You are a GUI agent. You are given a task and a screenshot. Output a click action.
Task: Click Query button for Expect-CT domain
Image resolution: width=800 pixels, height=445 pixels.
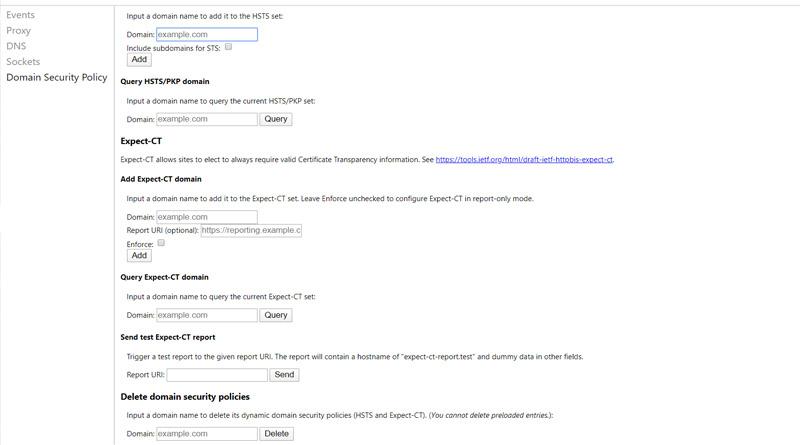[x=275, y=315]
